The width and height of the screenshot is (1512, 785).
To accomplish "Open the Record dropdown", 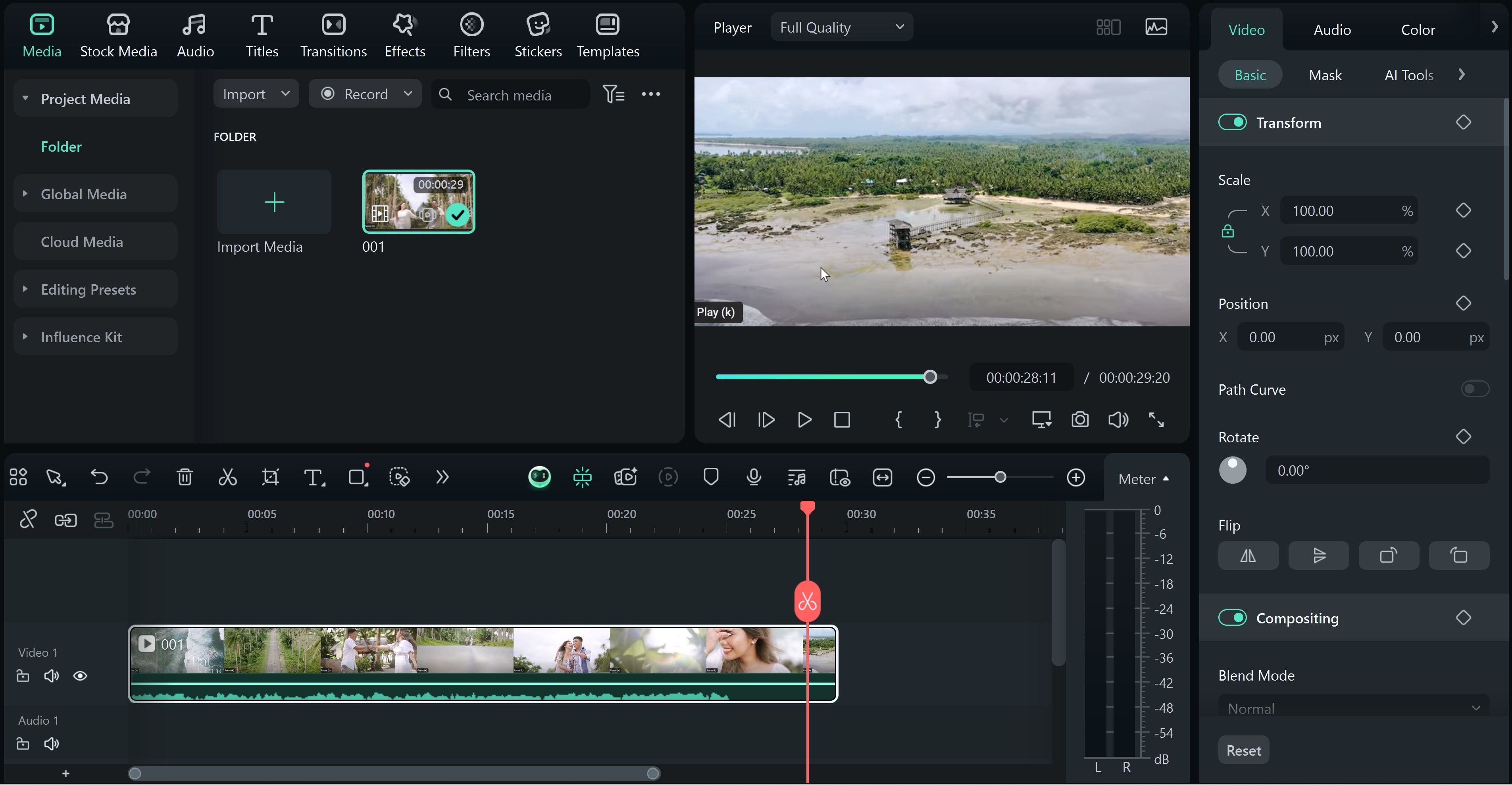I will click(365, 94).
